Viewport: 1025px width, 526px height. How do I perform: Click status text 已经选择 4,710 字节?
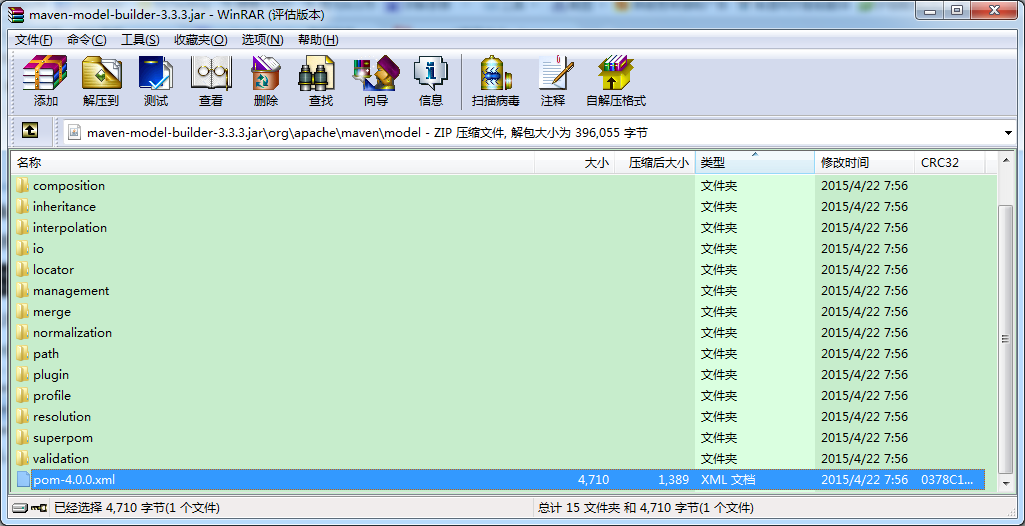pyautogui.click(x=137, y=507)
